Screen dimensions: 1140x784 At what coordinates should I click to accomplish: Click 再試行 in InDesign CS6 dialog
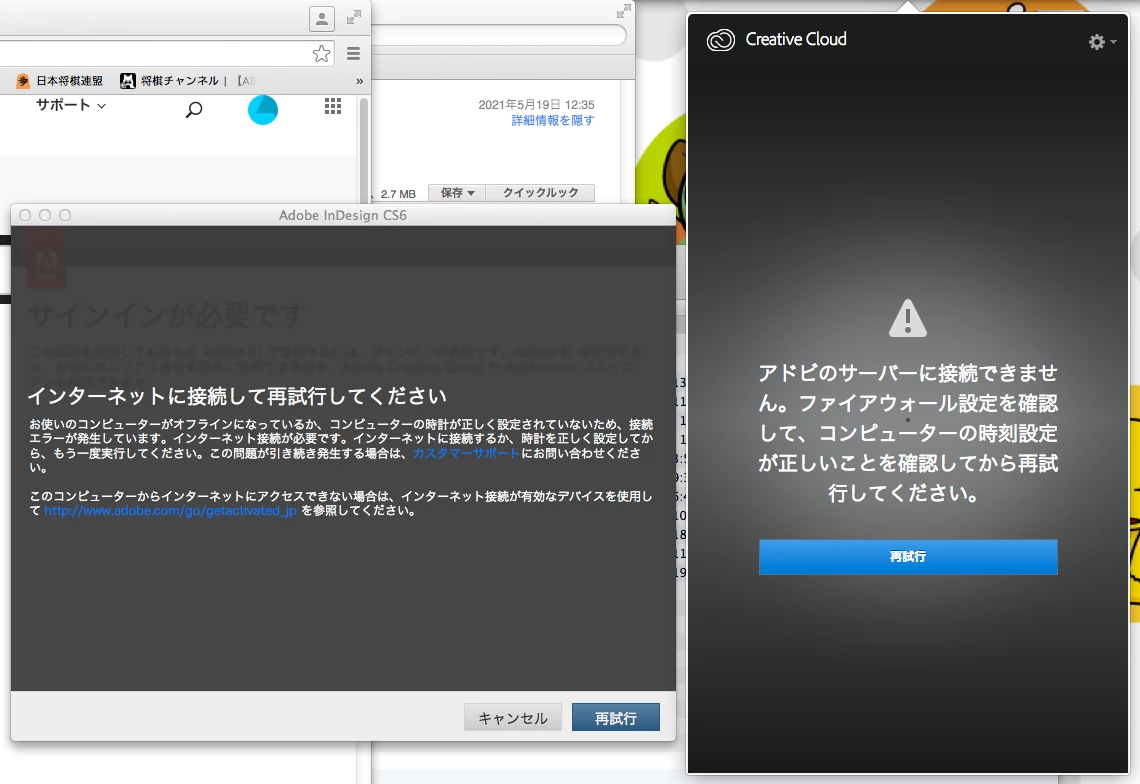pos(616,718)
